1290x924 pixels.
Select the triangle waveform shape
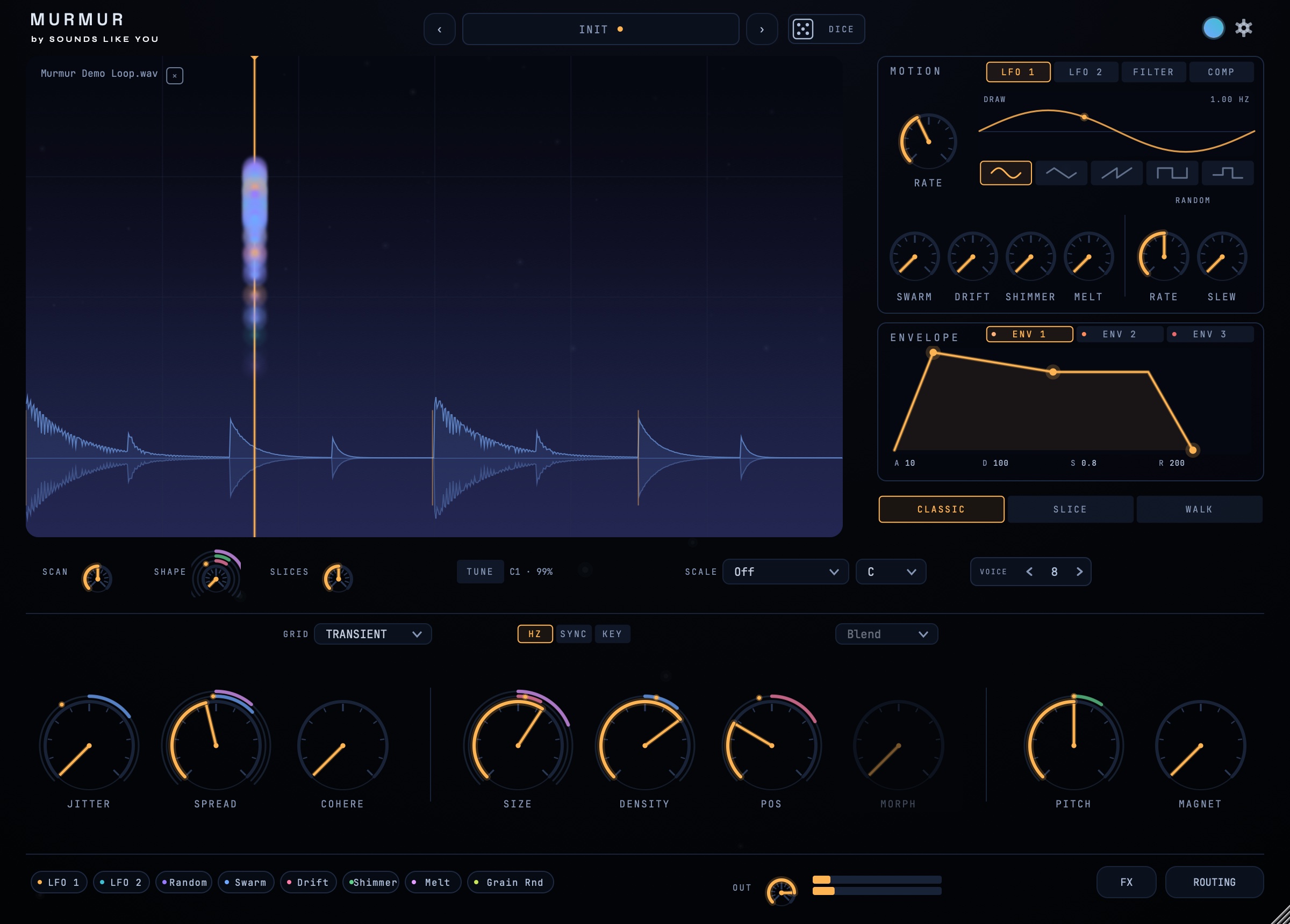1061,173
